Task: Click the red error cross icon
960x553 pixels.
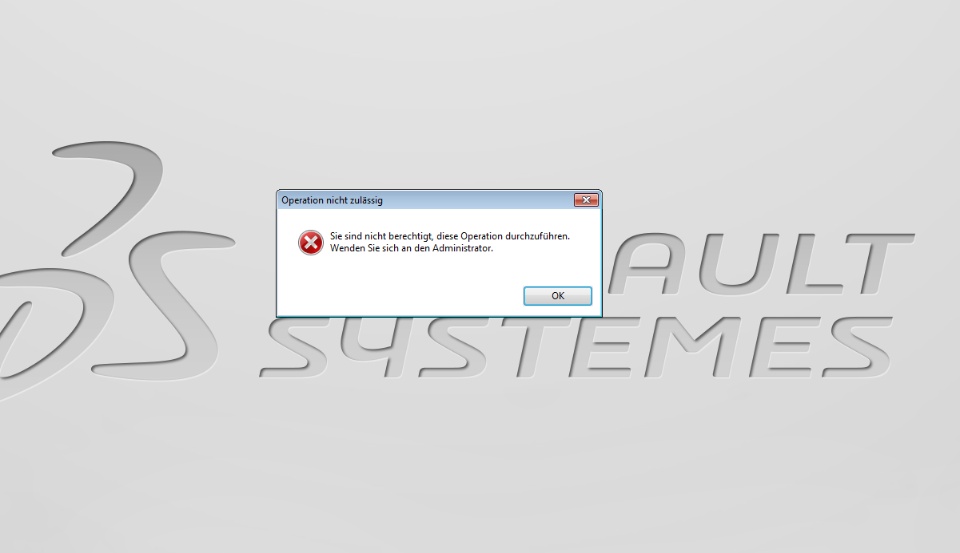Action: [311, 243]
